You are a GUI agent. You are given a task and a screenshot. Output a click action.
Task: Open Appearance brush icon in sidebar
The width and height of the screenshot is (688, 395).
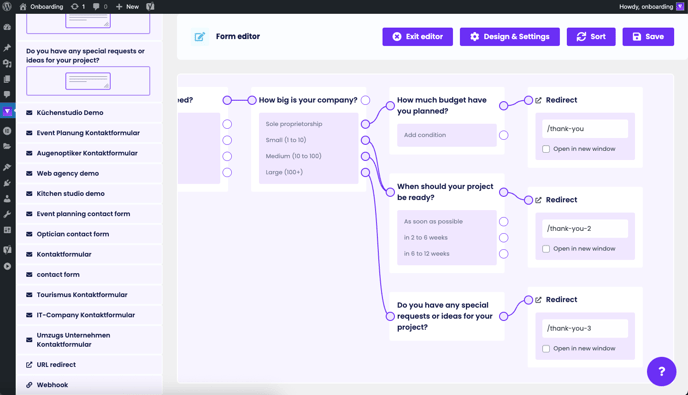[7, 167]
